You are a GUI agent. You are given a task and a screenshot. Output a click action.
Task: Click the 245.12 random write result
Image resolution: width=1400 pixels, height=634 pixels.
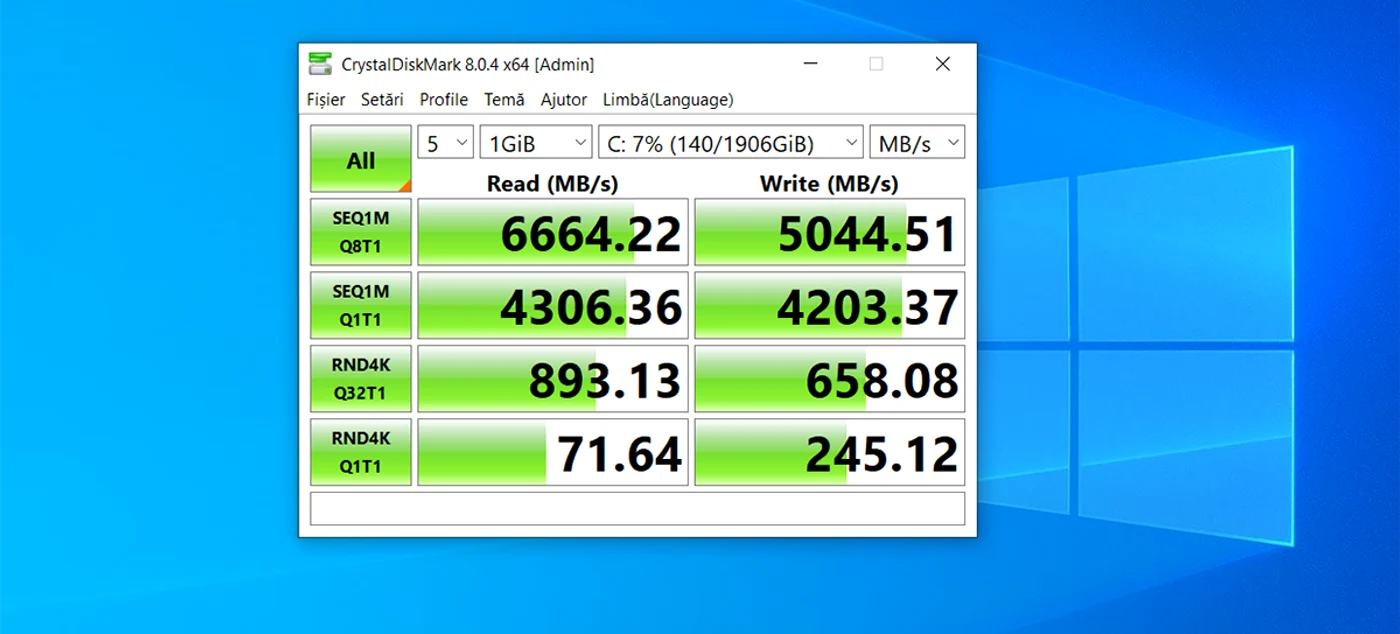point(830,452)
